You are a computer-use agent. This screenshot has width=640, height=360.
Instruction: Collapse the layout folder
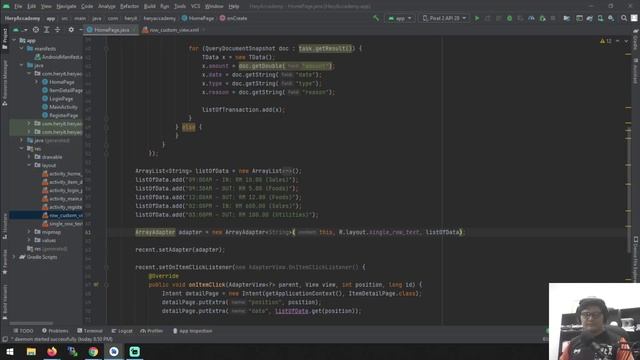tap(29, 165)
